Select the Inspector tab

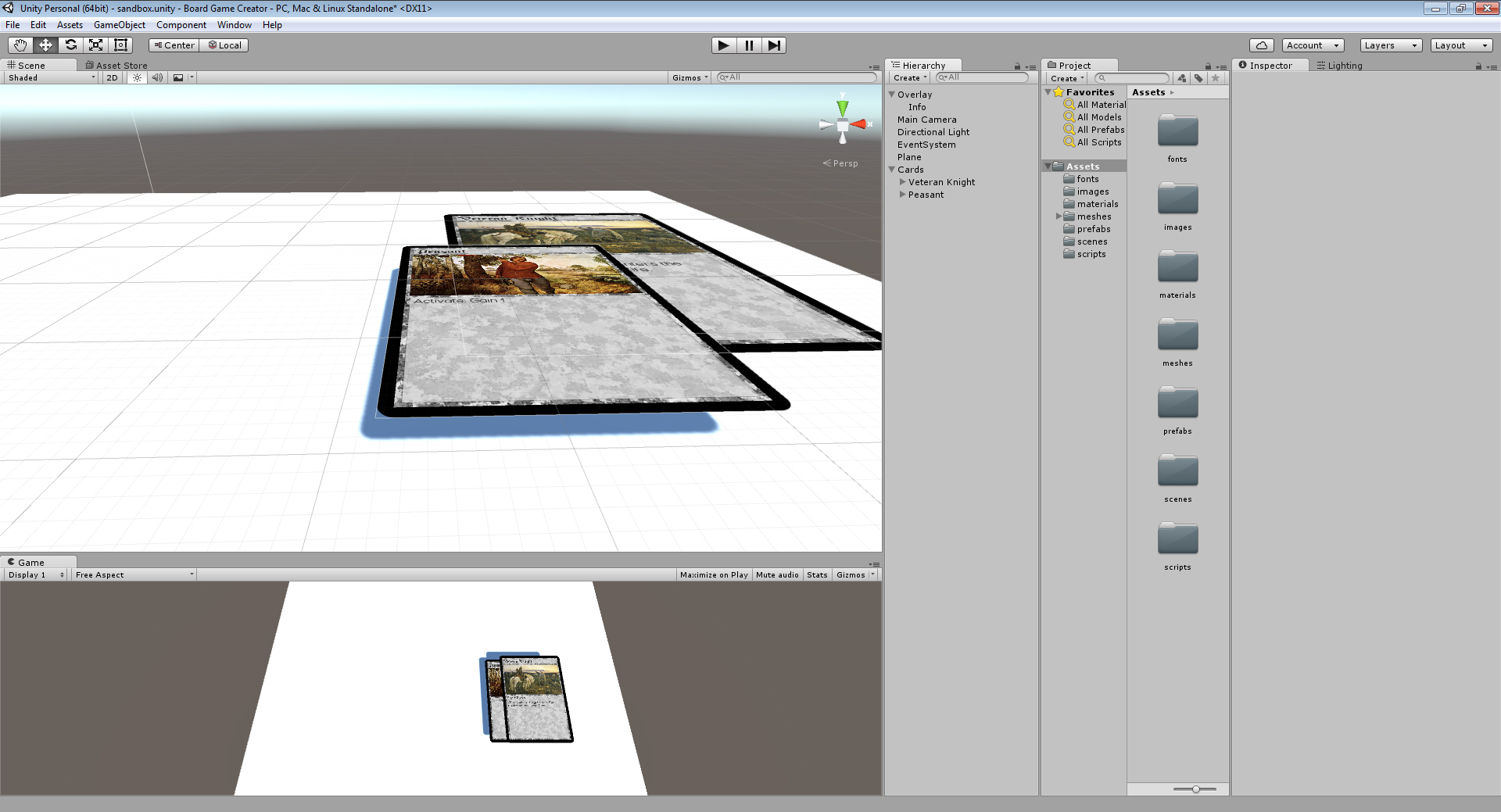1270,66
